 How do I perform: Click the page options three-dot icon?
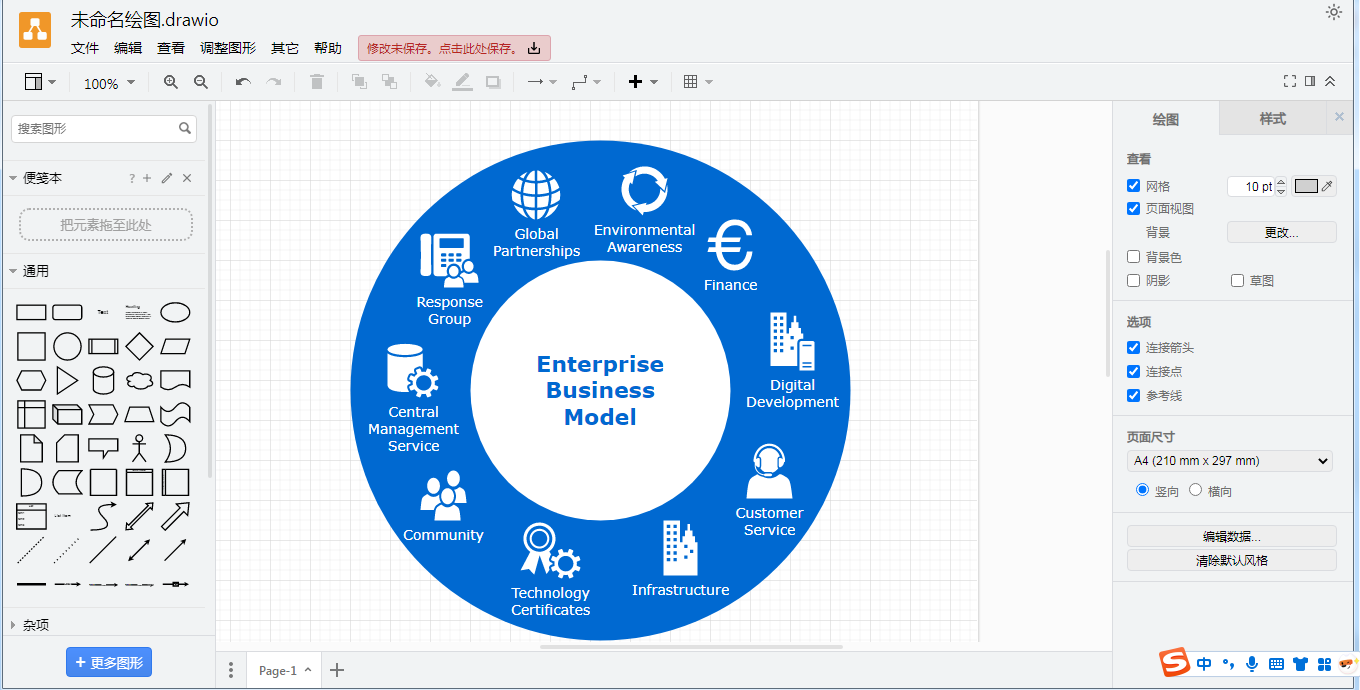(231, 670)
